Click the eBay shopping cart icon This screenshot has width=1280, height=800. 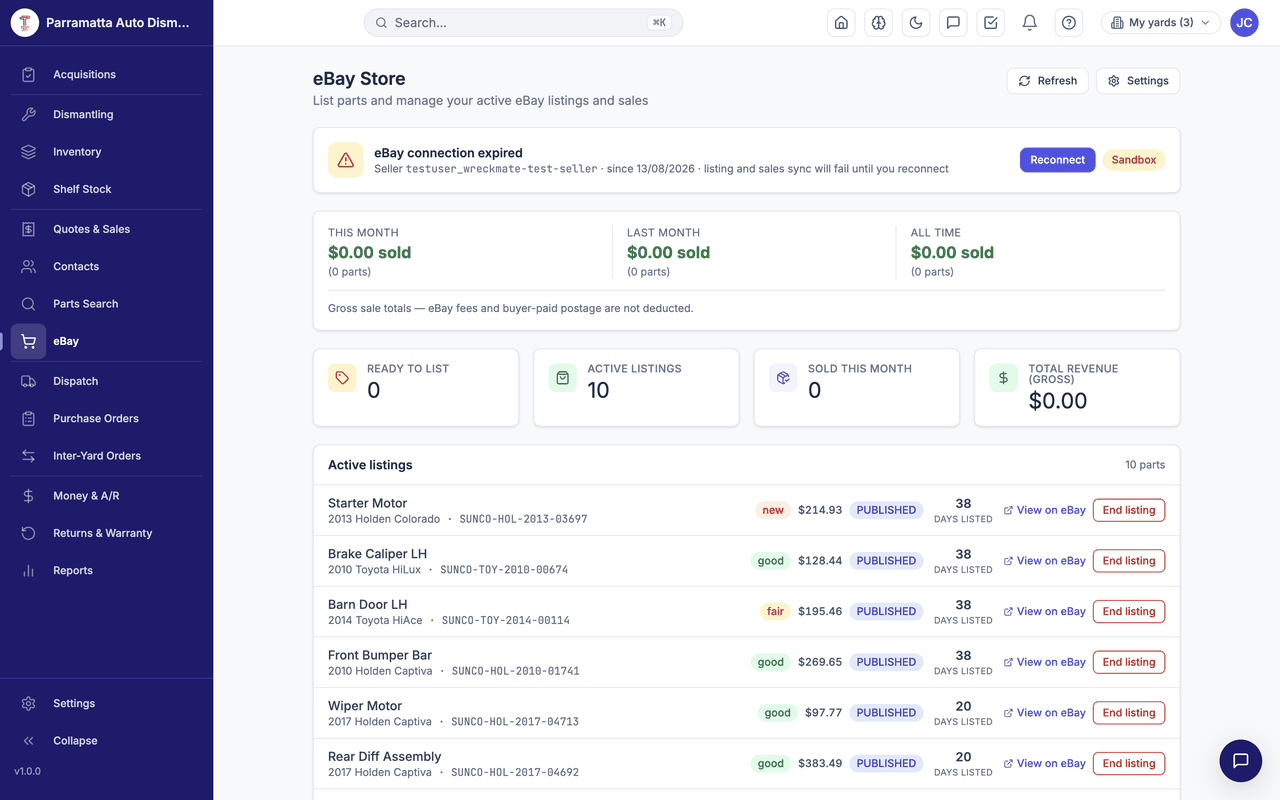tap(29, 341)
